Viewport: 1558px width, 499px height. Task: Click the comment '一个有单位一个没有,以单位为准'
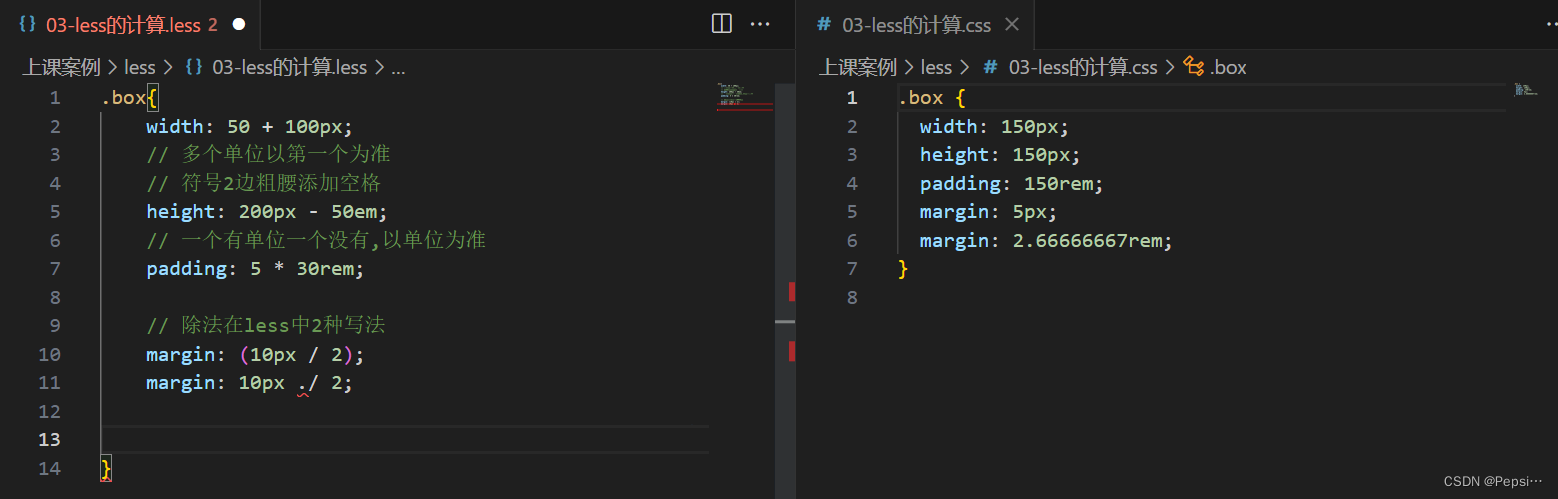316,241
